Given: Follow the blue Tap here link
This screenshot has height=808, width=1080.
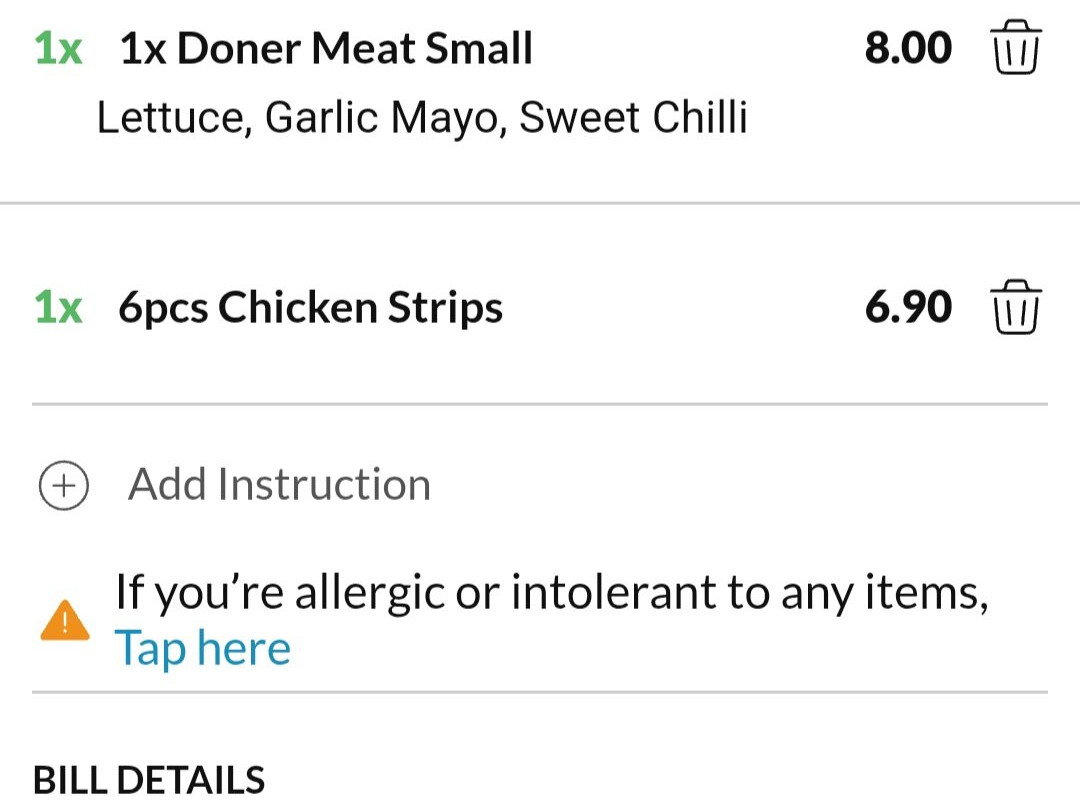Looking at the screenshot, I should coord(202,649).
